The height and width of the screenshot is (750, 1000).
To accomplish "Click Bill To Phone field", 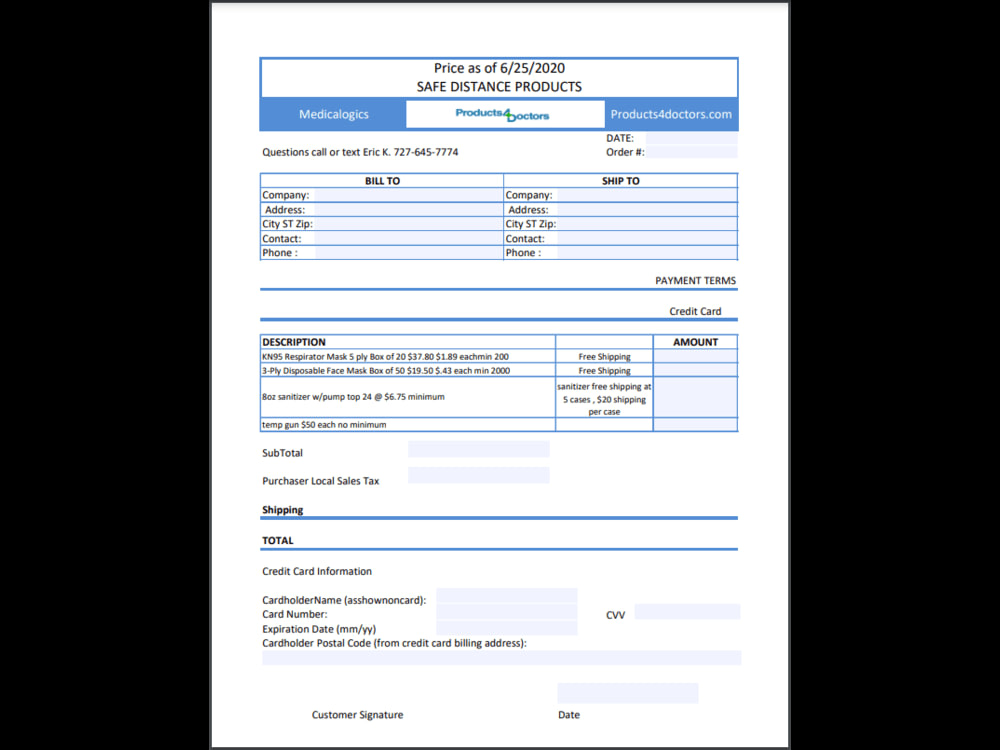I will pos(408,253).
